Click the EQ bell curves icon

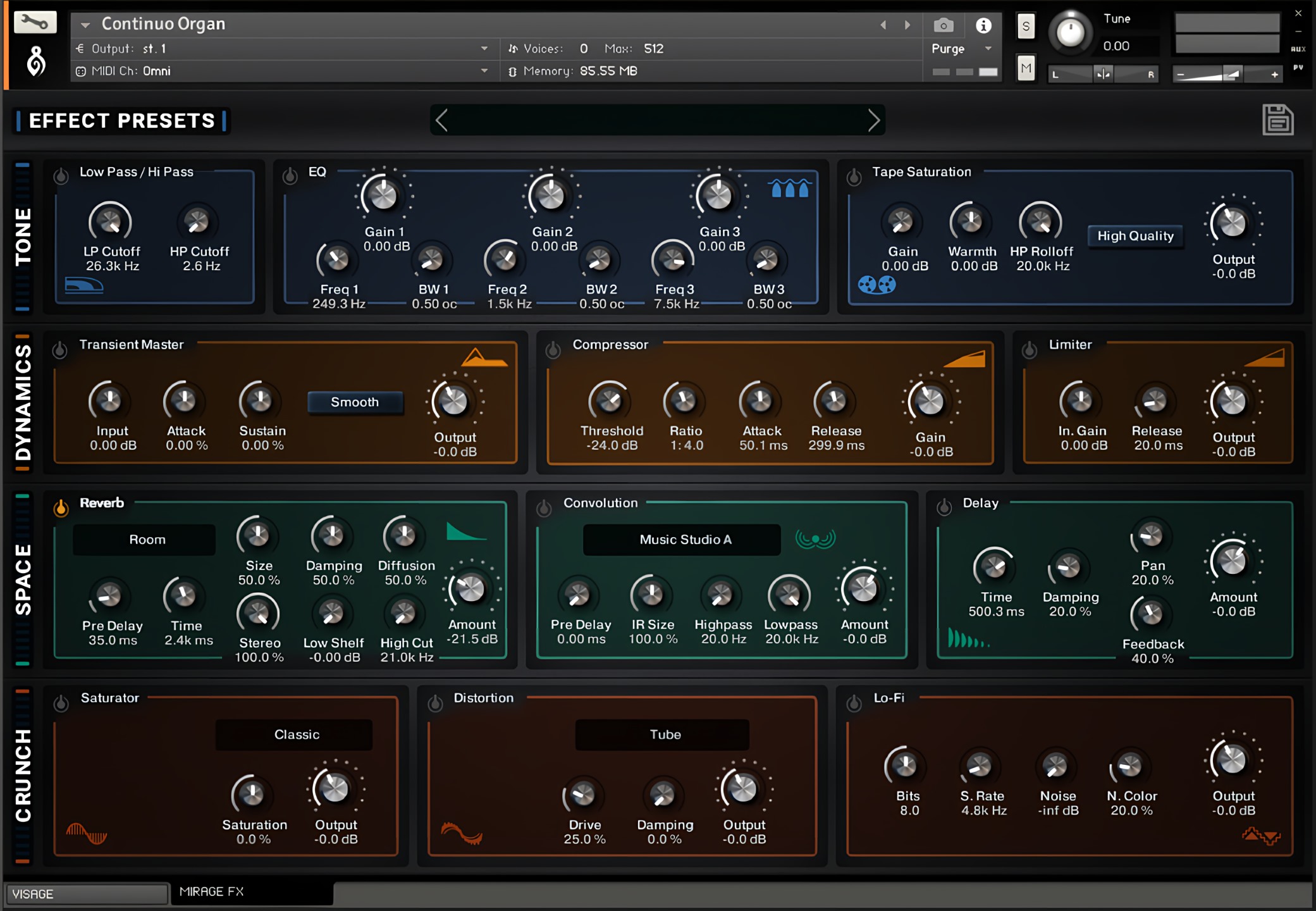(789, 188)
